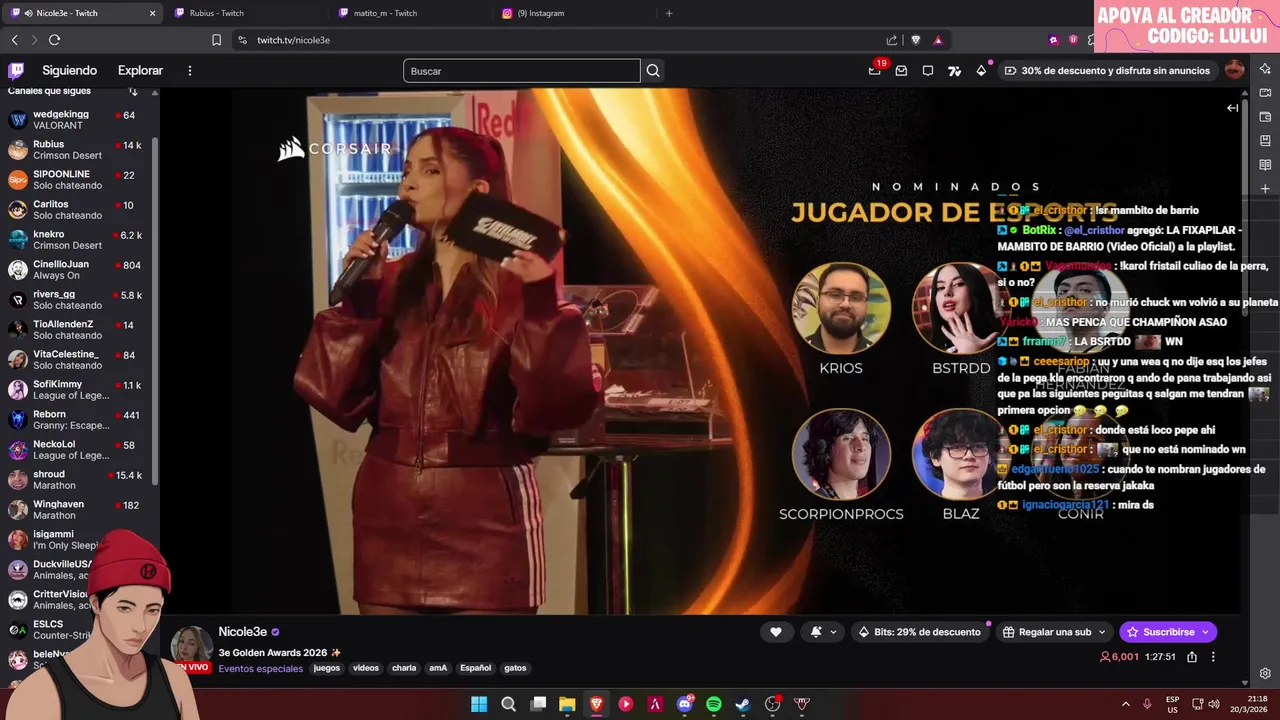Click the user profile avatar in the top bar
The height and width of the screenshot is (720, 1280).
(x=1234, y=70)
